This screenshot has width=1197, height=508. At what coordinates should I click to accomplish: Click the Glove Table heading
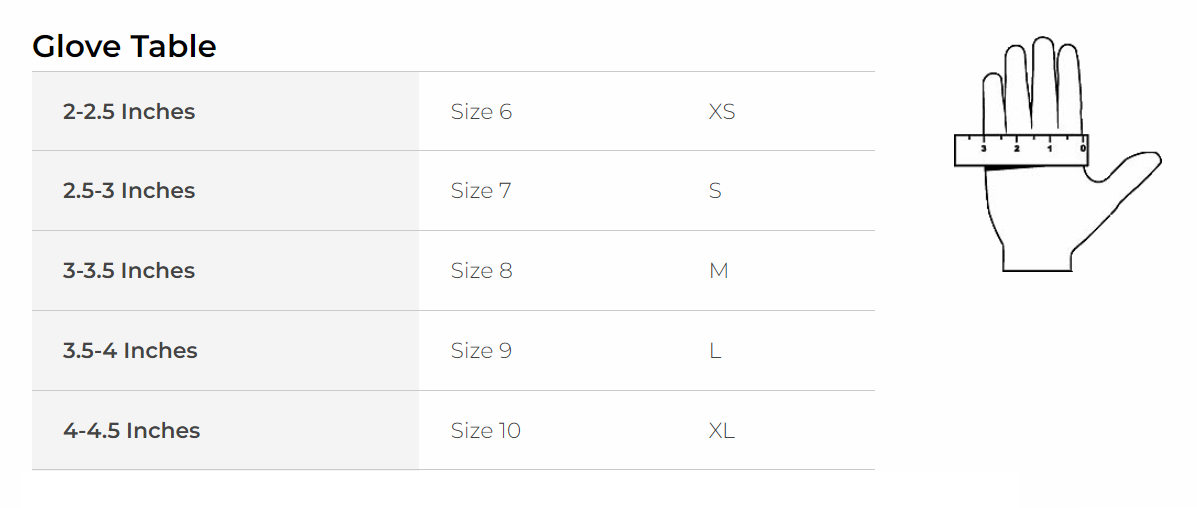point(124,46)
